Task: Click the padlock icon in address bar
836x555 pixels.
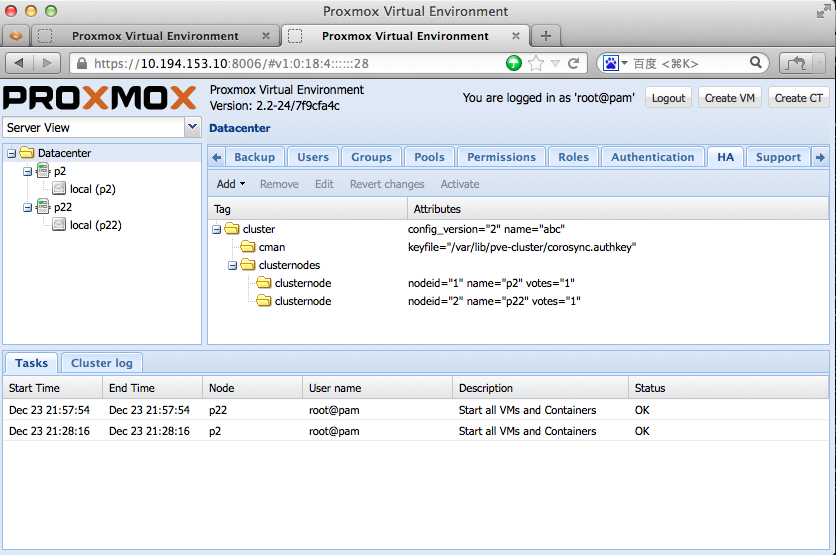Action: point(82,63)
